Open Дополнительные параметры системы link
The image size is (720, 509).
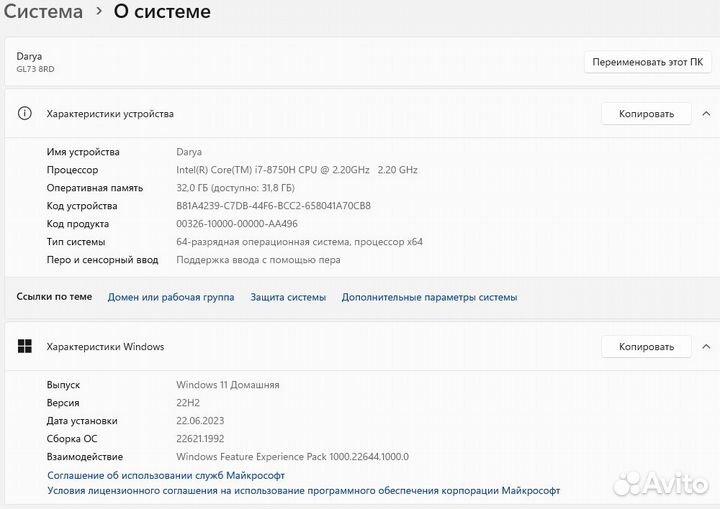[429, 297]
